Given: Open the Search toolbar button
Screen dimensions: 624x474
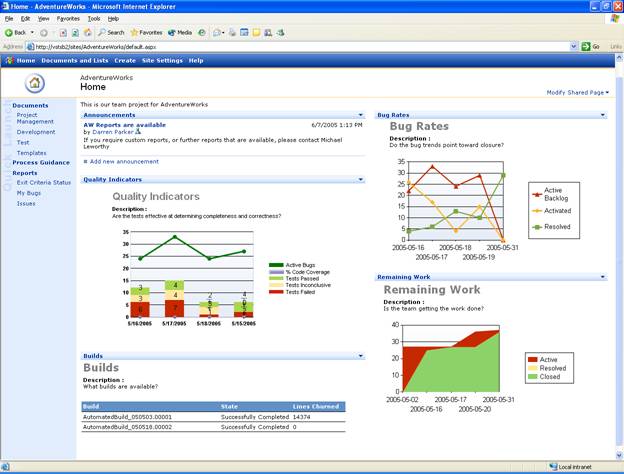Looking at the screenshot, I should coord(111,33).
